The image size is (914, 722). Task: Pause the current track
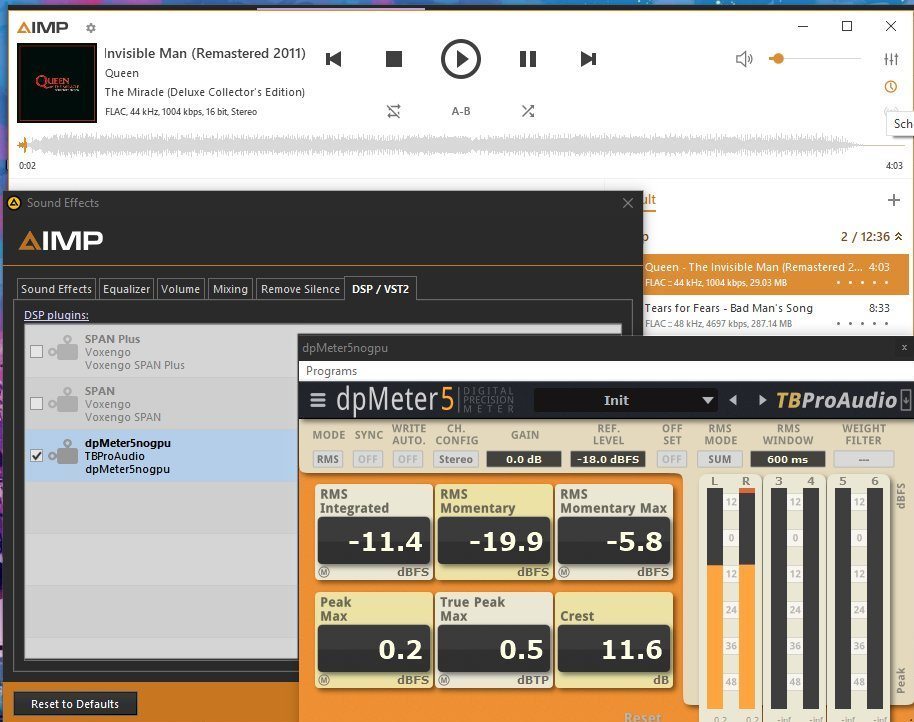pyautogui.click(x=528, y=59)
